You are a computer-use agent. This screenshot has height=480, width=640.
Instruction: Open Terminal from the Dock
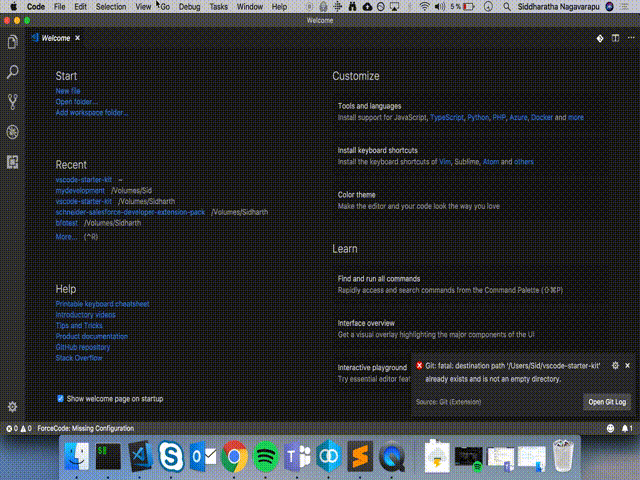(x=108, y=456)
